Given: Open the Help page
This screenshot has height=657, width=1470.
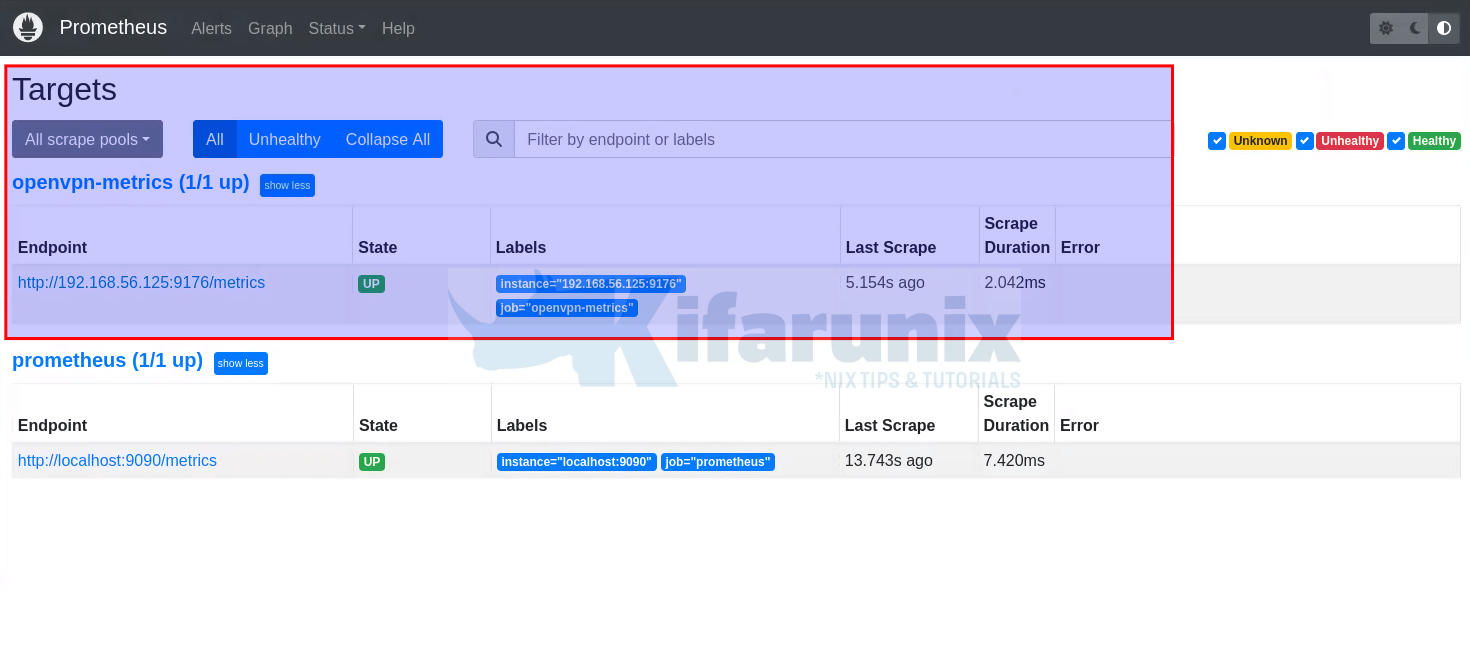Looking at the screenshot, I should point(398,28).
